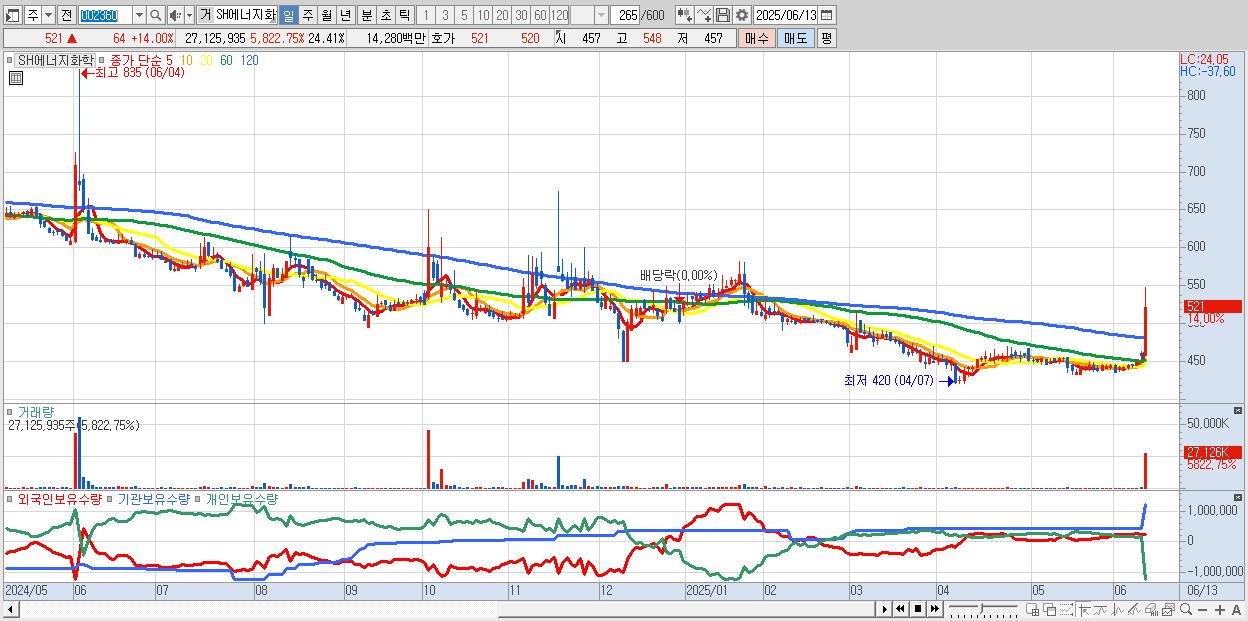Select the 30 interval button

(x=521, y=15)
